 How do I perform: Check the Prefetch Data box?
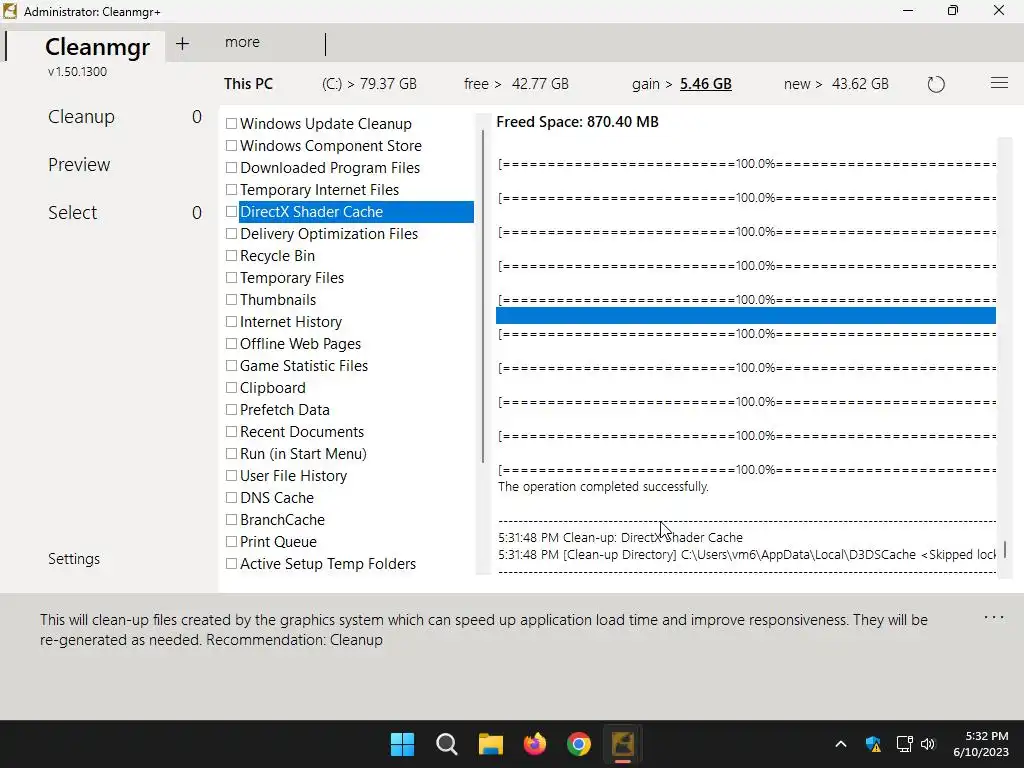[231, 409]
